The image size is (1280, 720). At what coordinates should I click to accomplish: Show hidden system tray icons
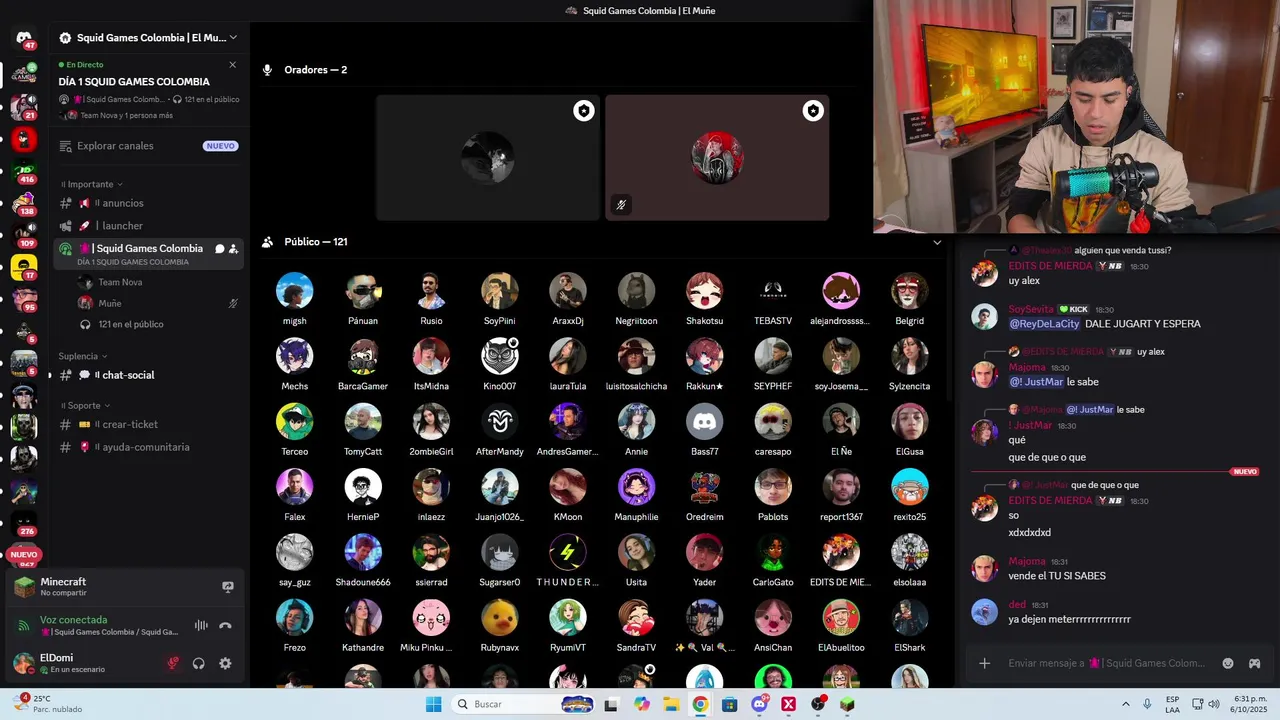tap(1126, 704)
